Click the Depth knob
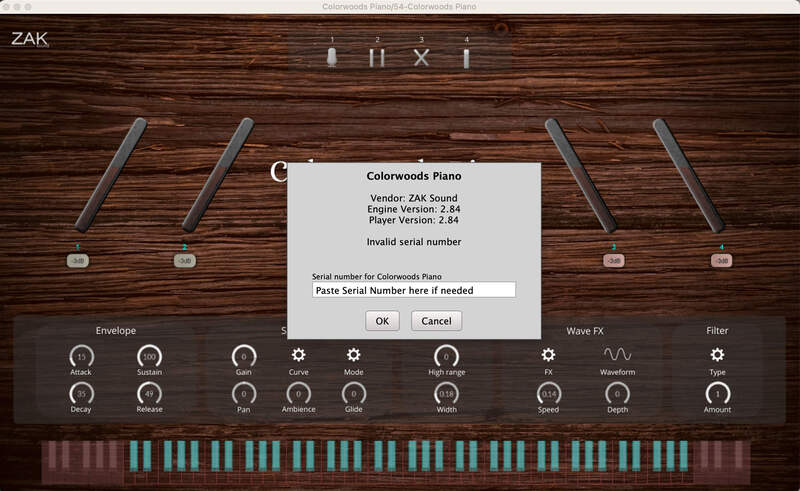Image resolution: width=800 pixels, height=491 pixels. tap(617, 394)
